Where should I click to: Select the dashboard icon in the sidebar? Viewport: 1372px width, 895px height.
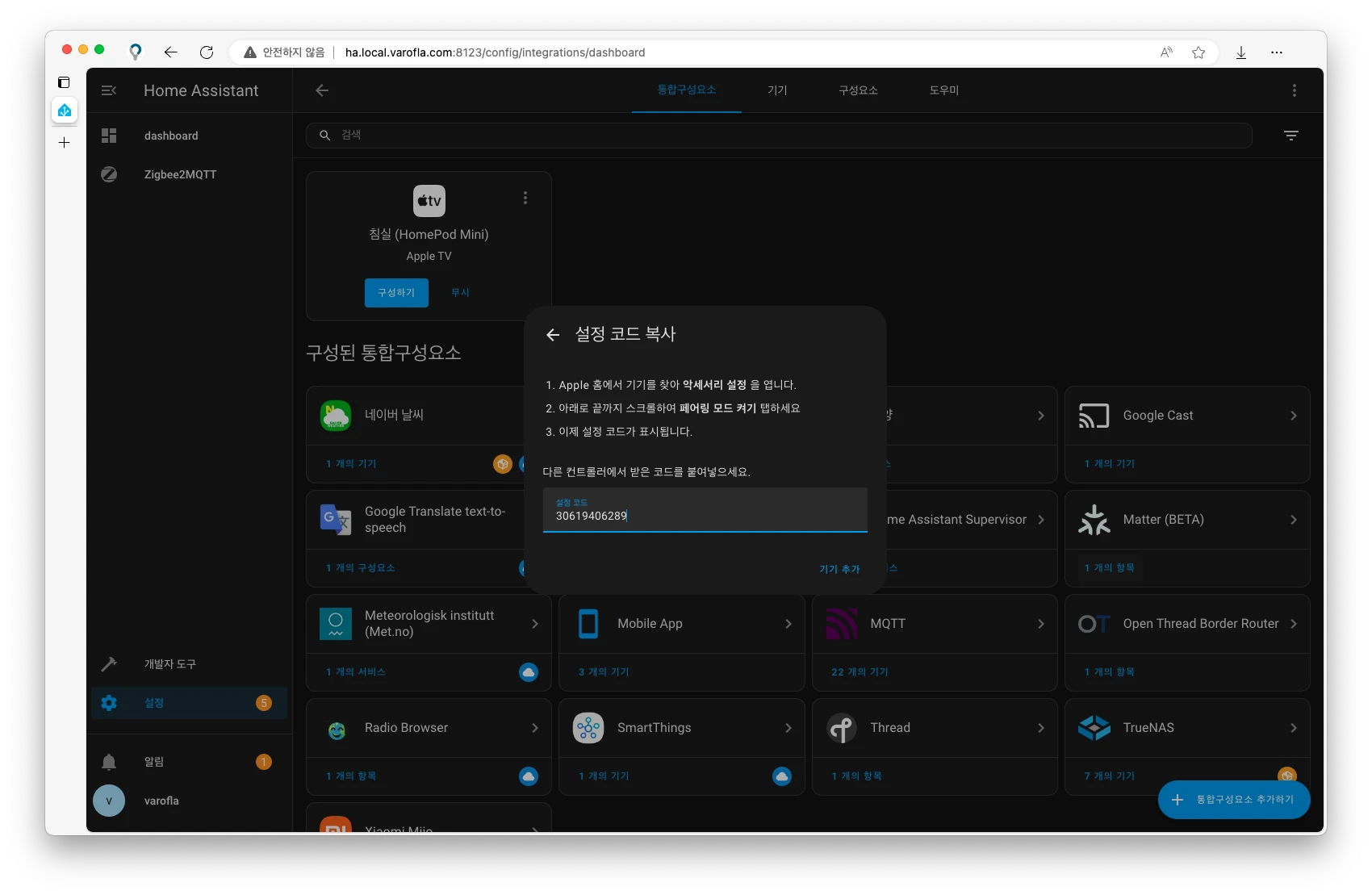[x=109, y=135]
